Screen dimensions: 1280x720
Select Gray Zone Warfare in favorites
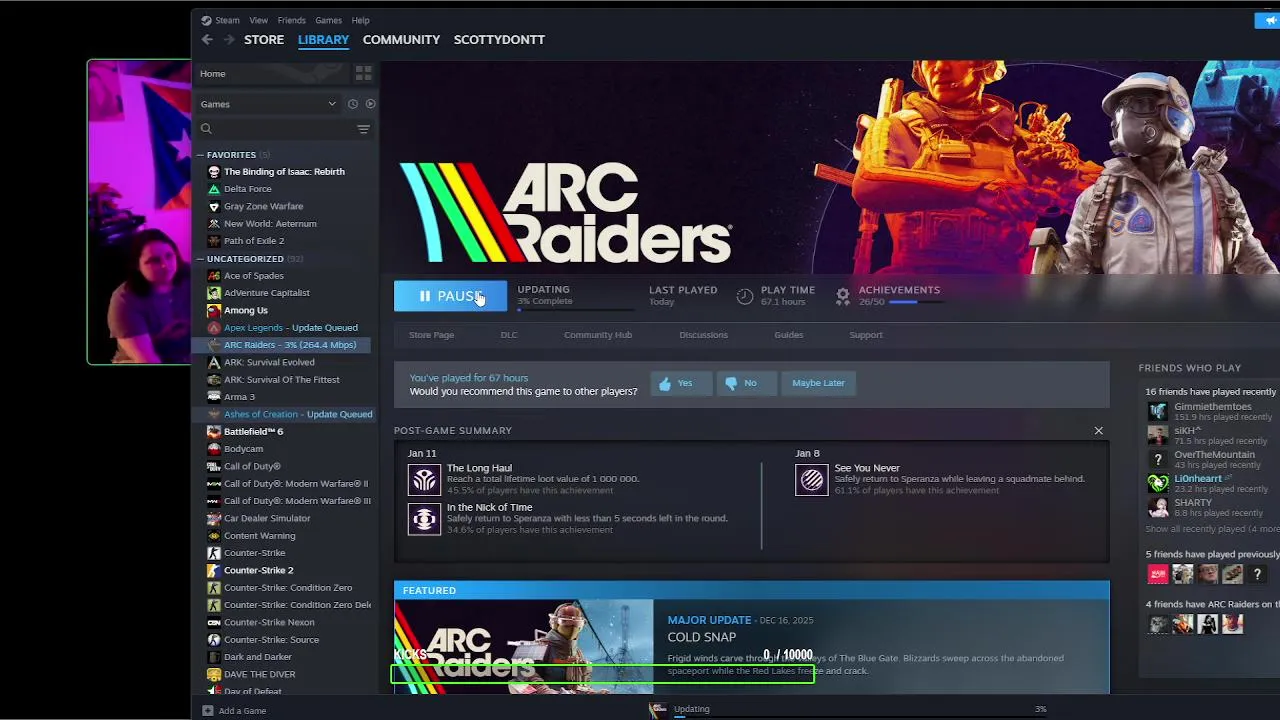point(263,206)
